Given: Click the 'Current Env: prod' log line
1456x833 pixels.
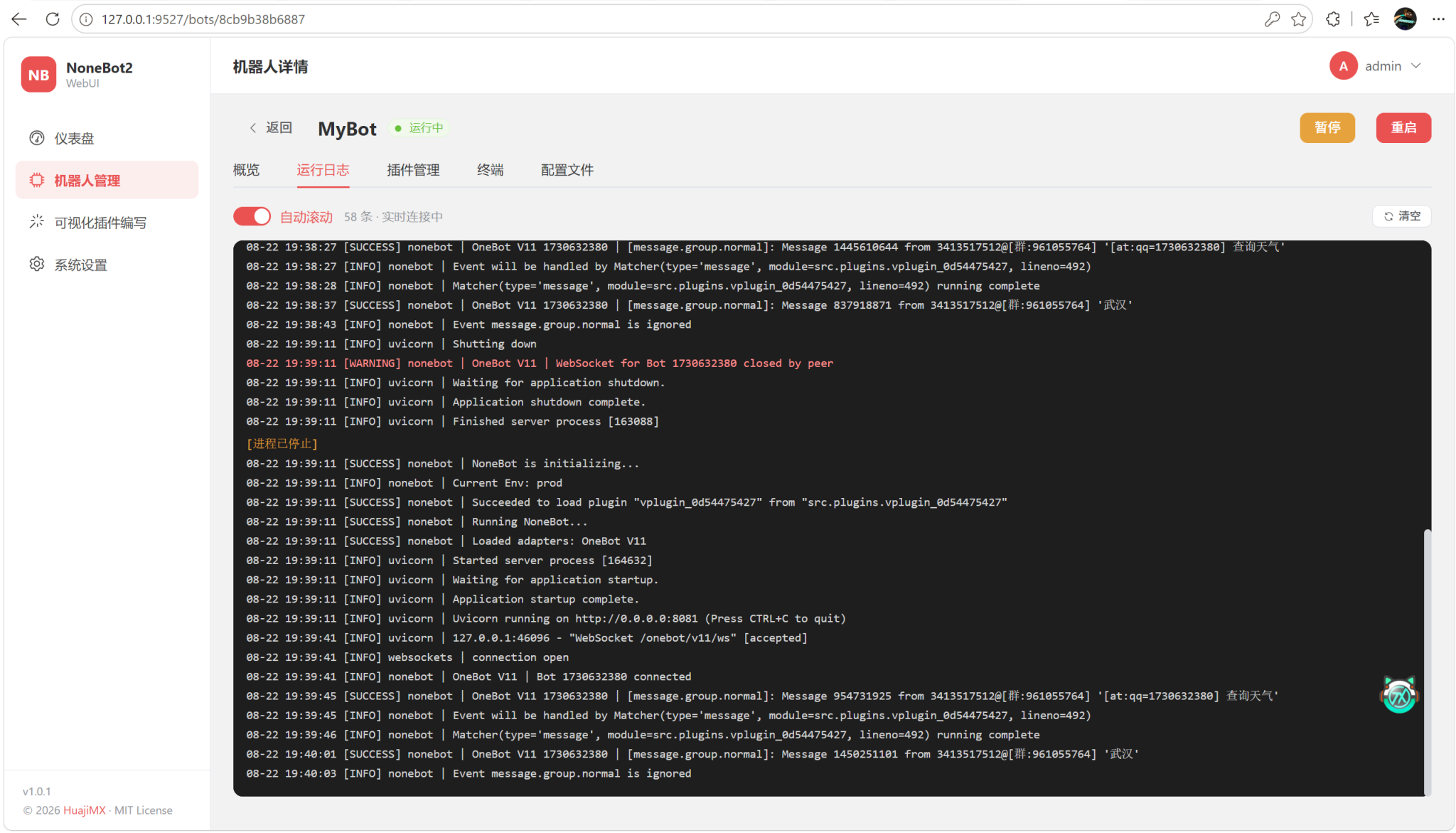Looking at the screenshot, I should coord(404,482).
